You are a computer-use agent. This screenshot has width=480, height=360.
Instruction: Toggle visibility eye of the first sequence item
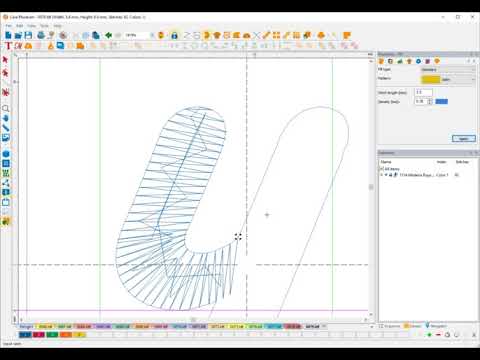(x=386, y=175)
